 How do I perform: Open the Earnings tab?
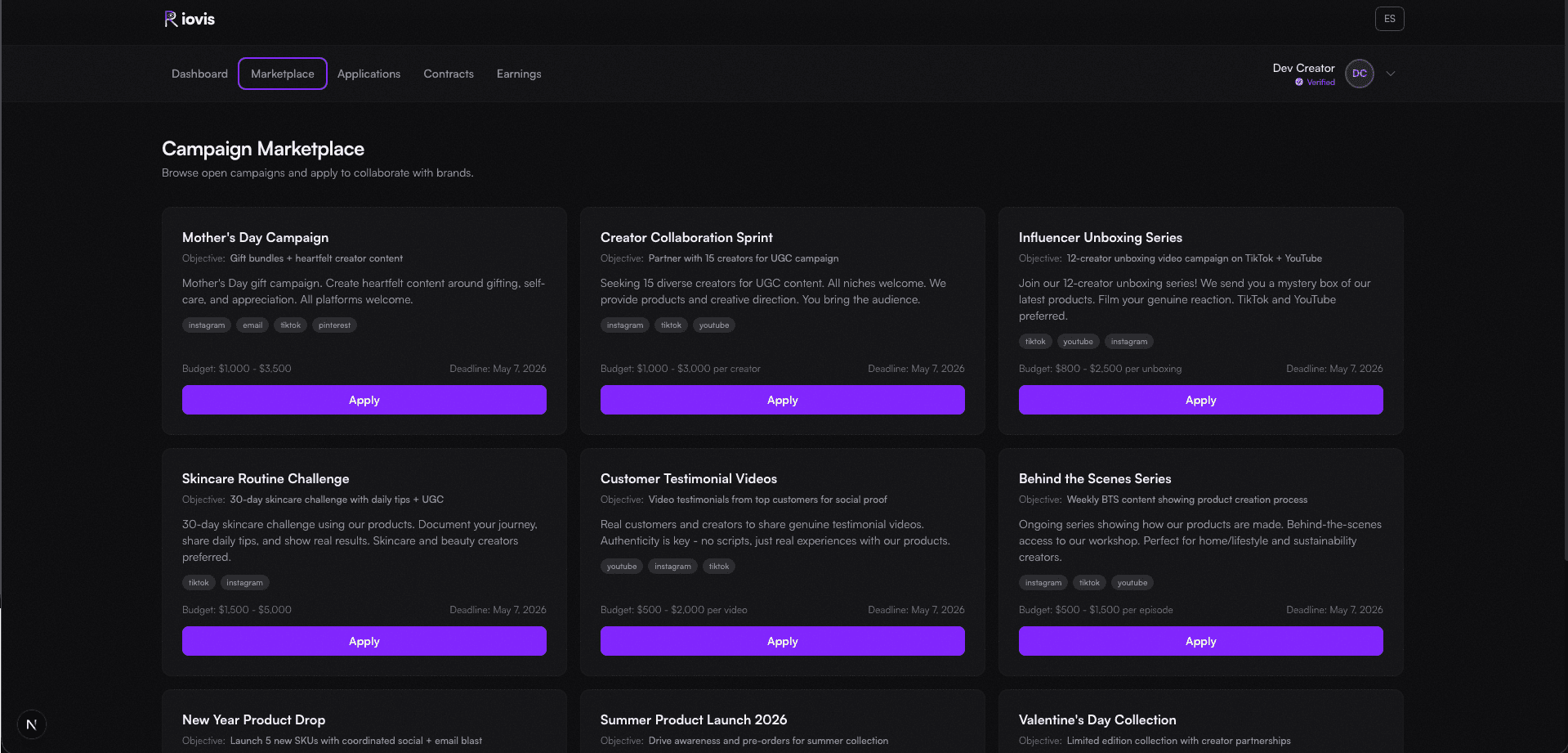click(519, 74)
